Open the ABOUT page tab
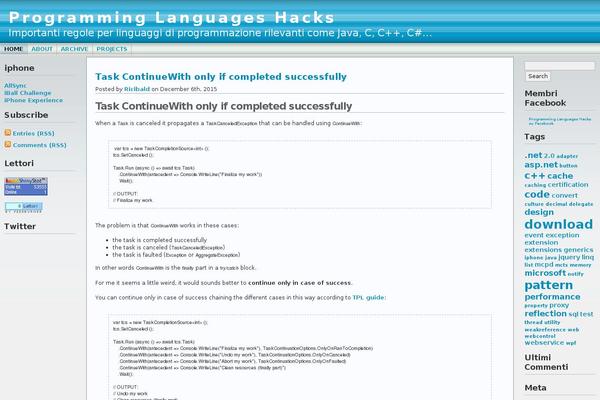The height and width of the screenshot is (400, 600). [x=42, y=49]
